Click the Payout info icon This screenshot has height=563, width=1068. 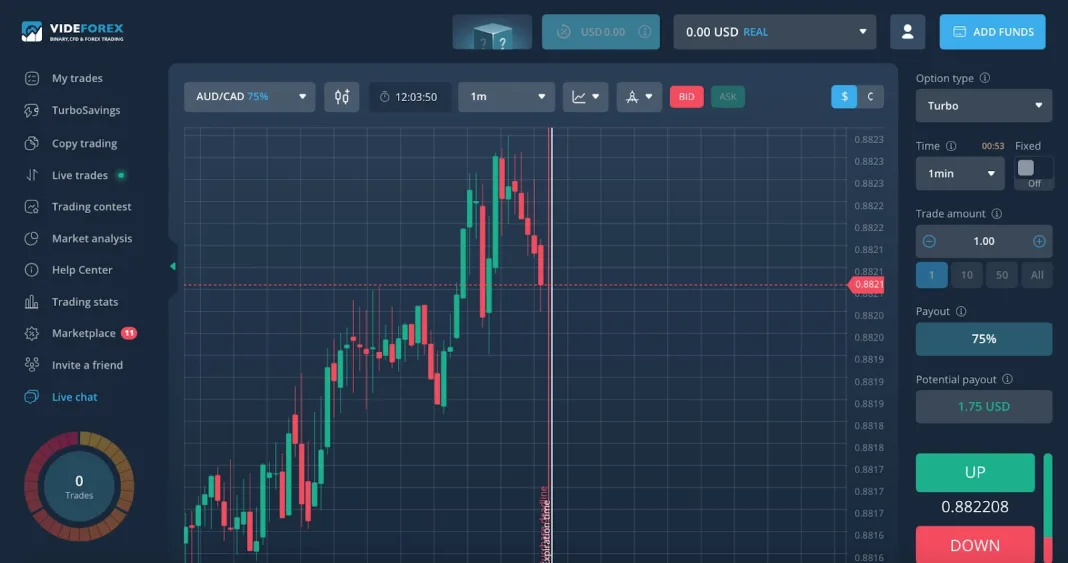(961, 311)
